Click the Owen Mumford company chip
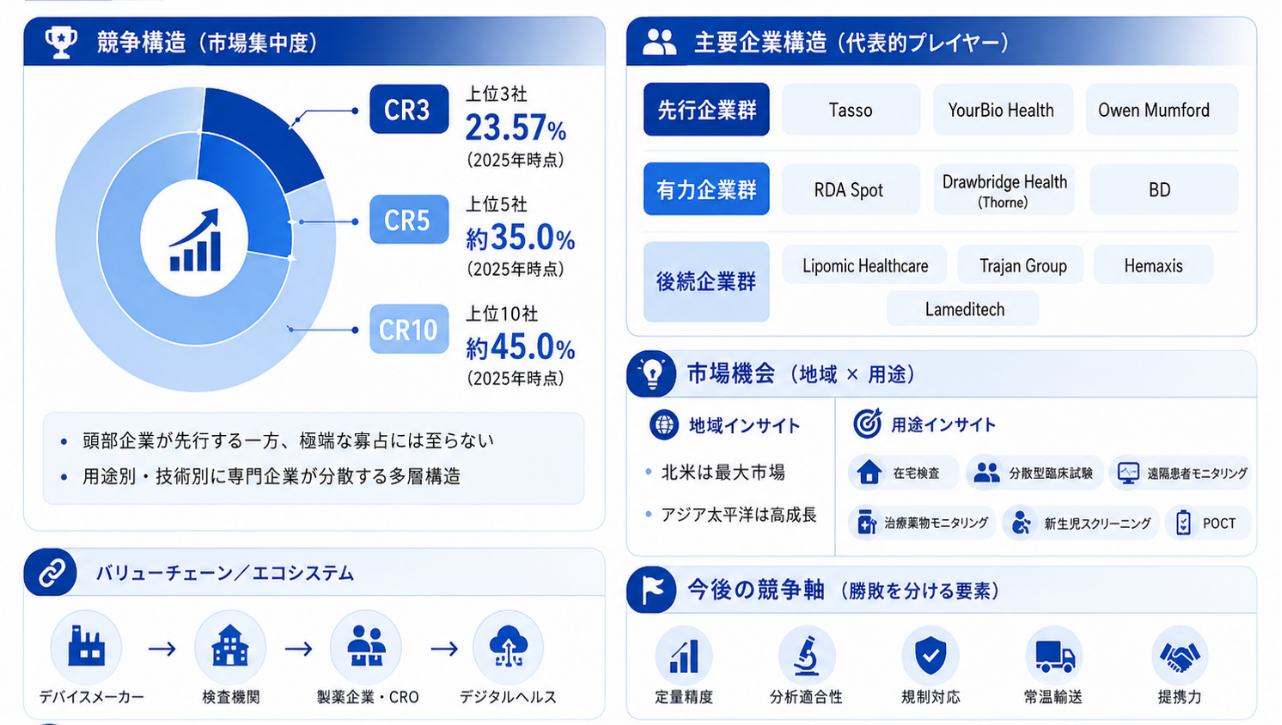Image resolution: width=1282 pixels, height=725 pixels. [x=1162, y=110]
